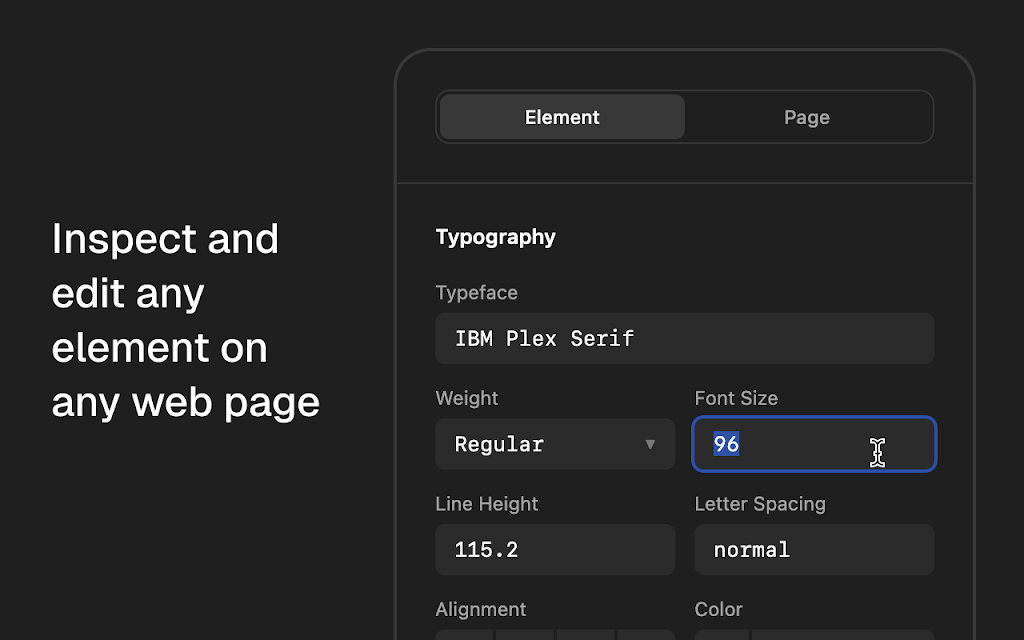Click the Letter Spacing label

pyautogui.click(x=760, y=504)
